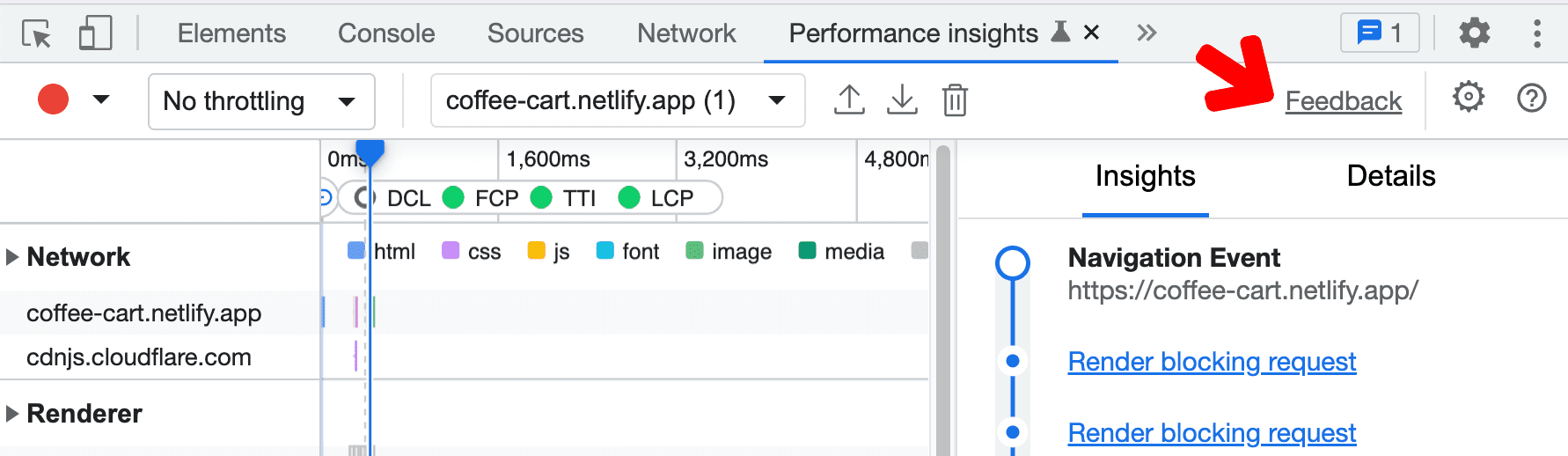Start recording with the red record button

tap(53, 99)
